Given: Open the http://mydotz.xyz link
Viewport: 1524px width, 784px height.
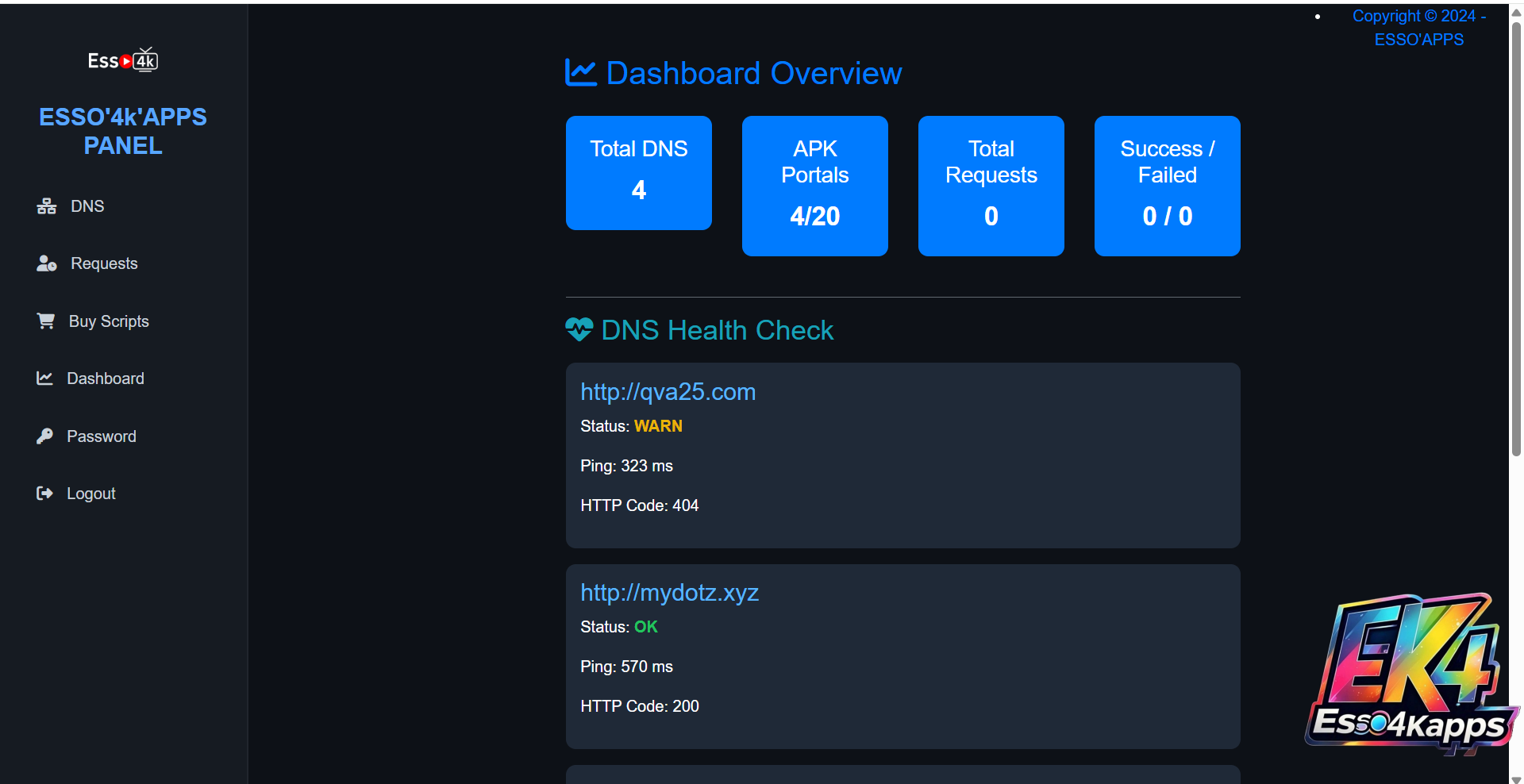Looking at the screenshot, I should pos(669,593).
